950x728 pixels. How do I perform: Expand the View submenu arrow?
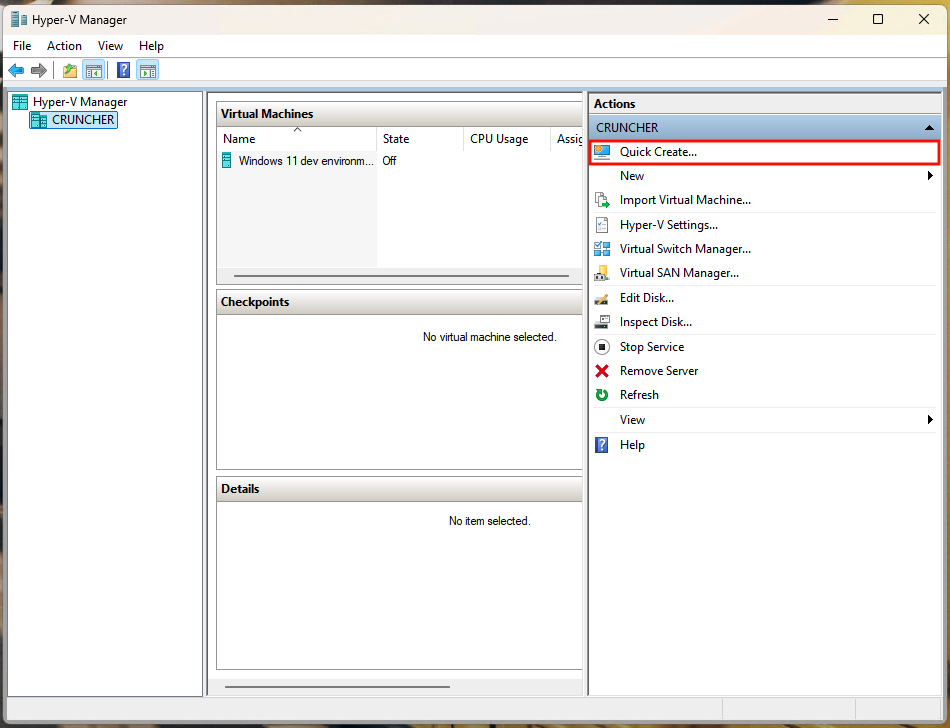(930, 419)
